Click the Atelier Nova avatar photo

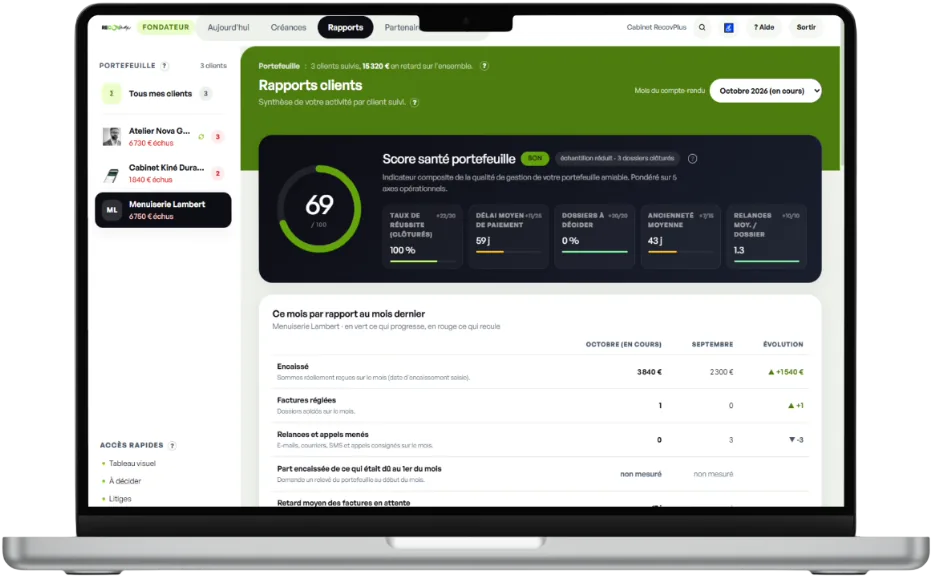coord(112,137)
